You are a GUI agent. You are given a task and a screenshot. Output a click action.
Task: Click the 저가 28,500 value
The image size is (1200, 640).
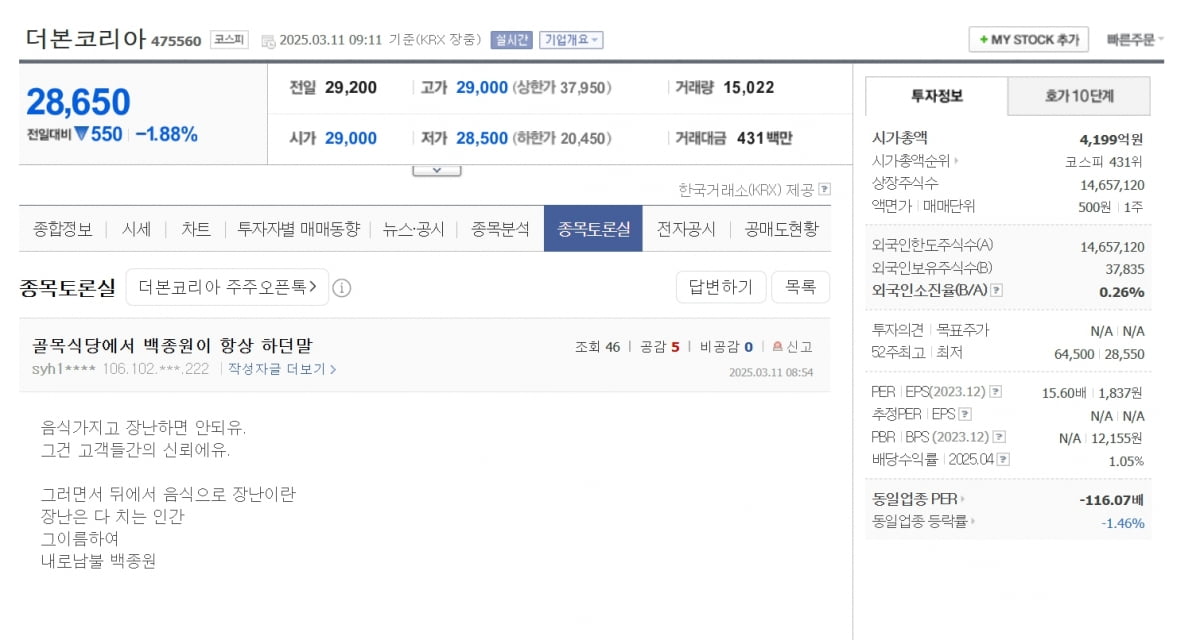[x=482, y=139]
